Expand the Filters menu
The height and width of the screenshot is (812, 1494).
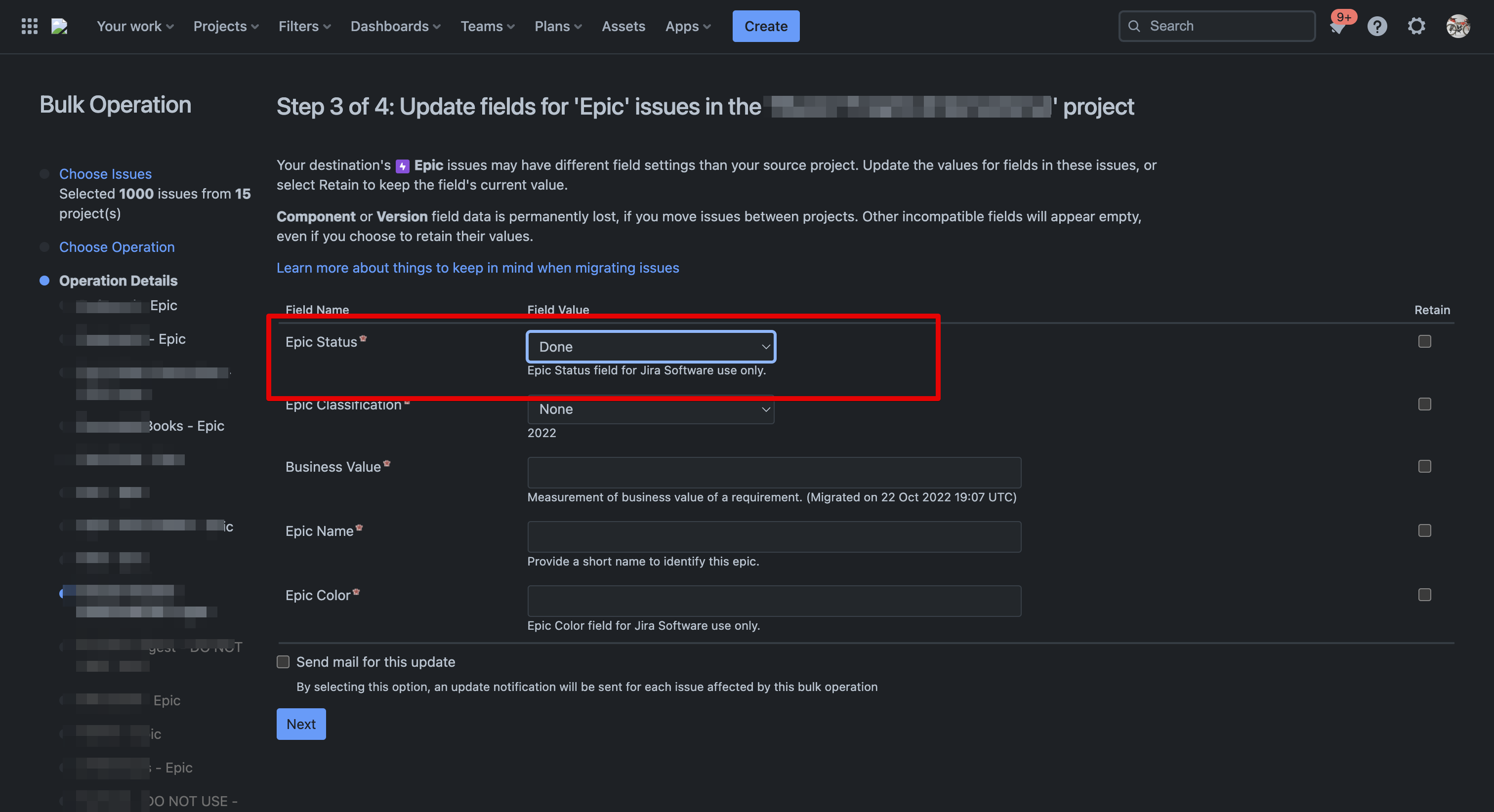(304, 26)
